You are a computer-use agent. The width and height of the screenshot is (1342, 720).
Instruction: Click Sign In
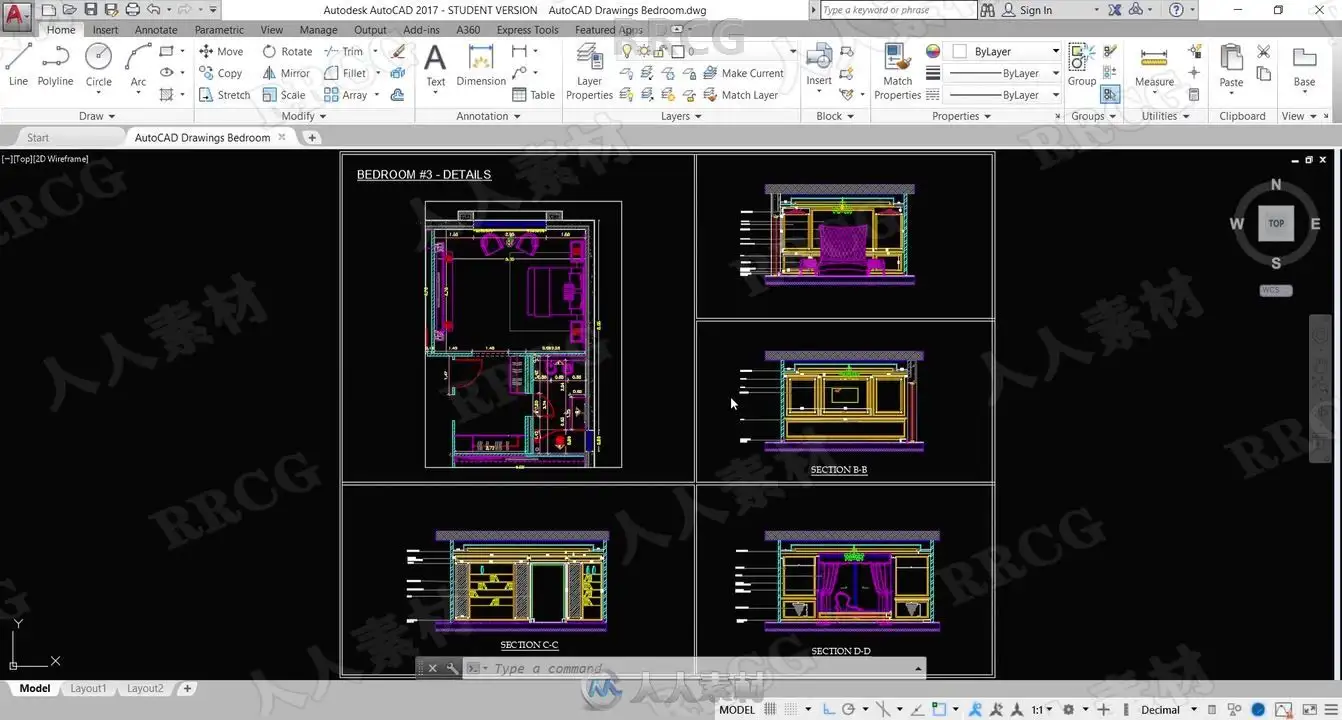[1036, 10]
